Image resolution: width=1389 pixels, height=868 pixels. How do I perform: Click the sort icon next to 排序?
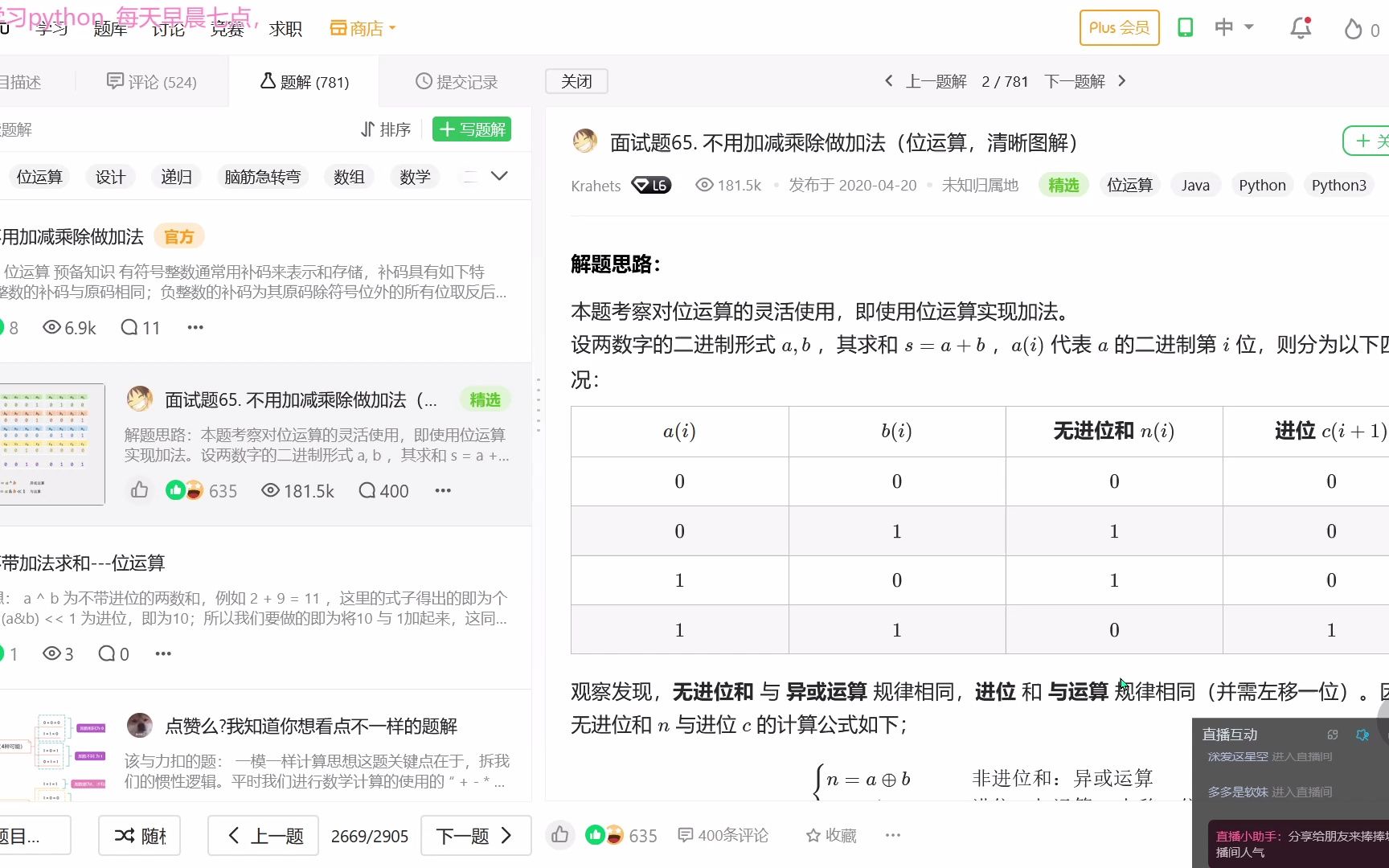tap(367, 129)
